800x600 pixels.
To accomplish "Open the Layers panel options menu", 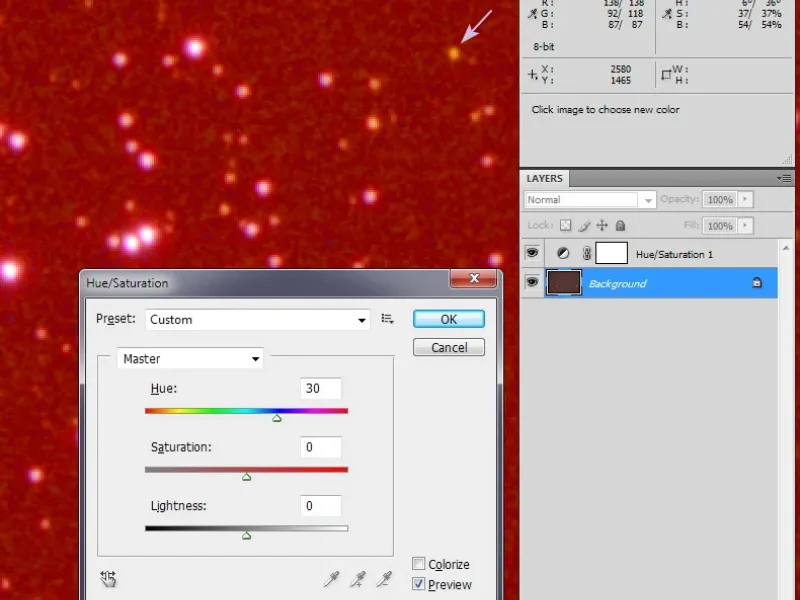I will [785, 178].
